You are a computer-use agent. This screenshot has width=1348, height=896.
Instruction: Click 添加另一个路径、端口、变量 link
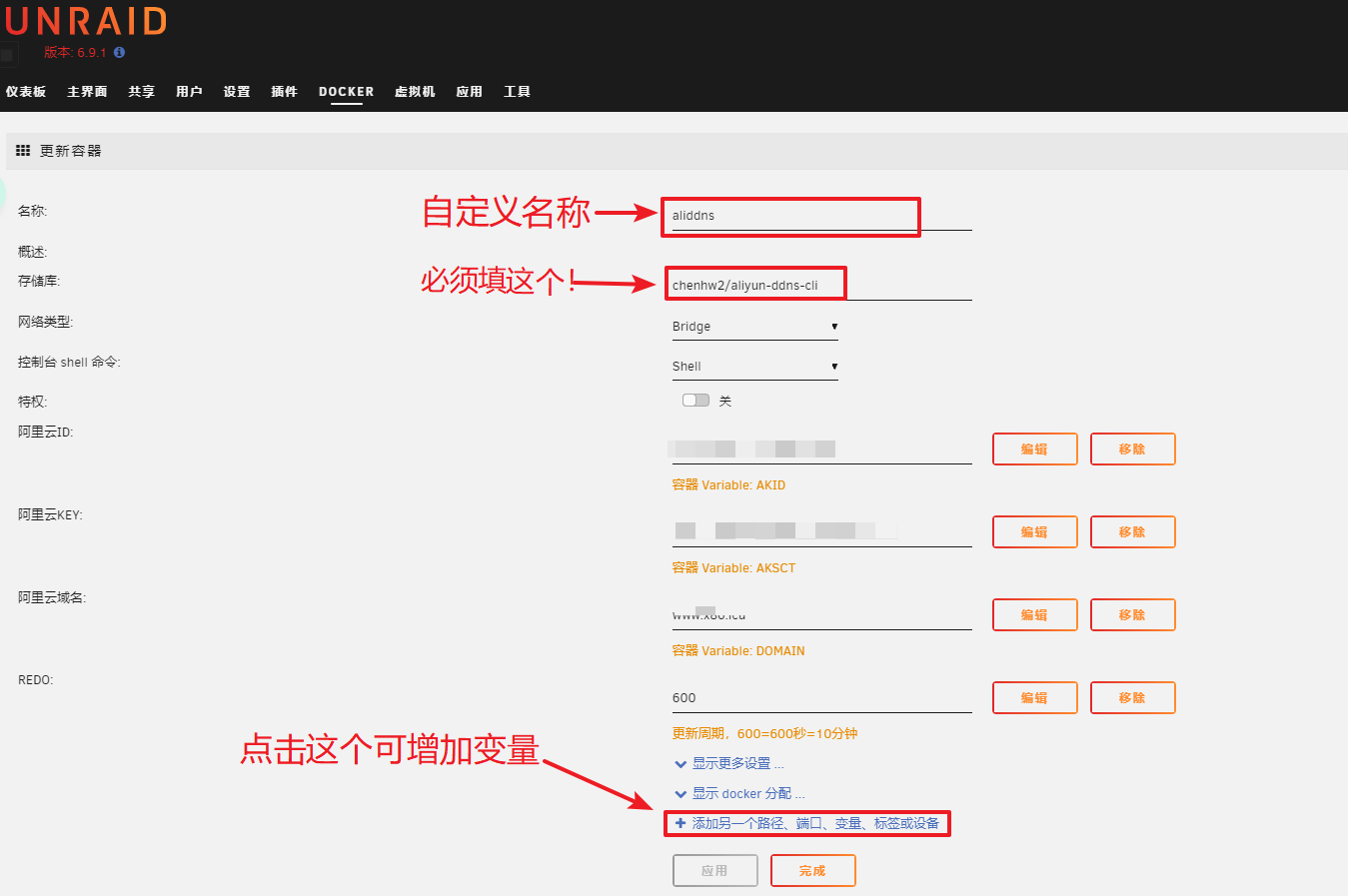(815, 823)
